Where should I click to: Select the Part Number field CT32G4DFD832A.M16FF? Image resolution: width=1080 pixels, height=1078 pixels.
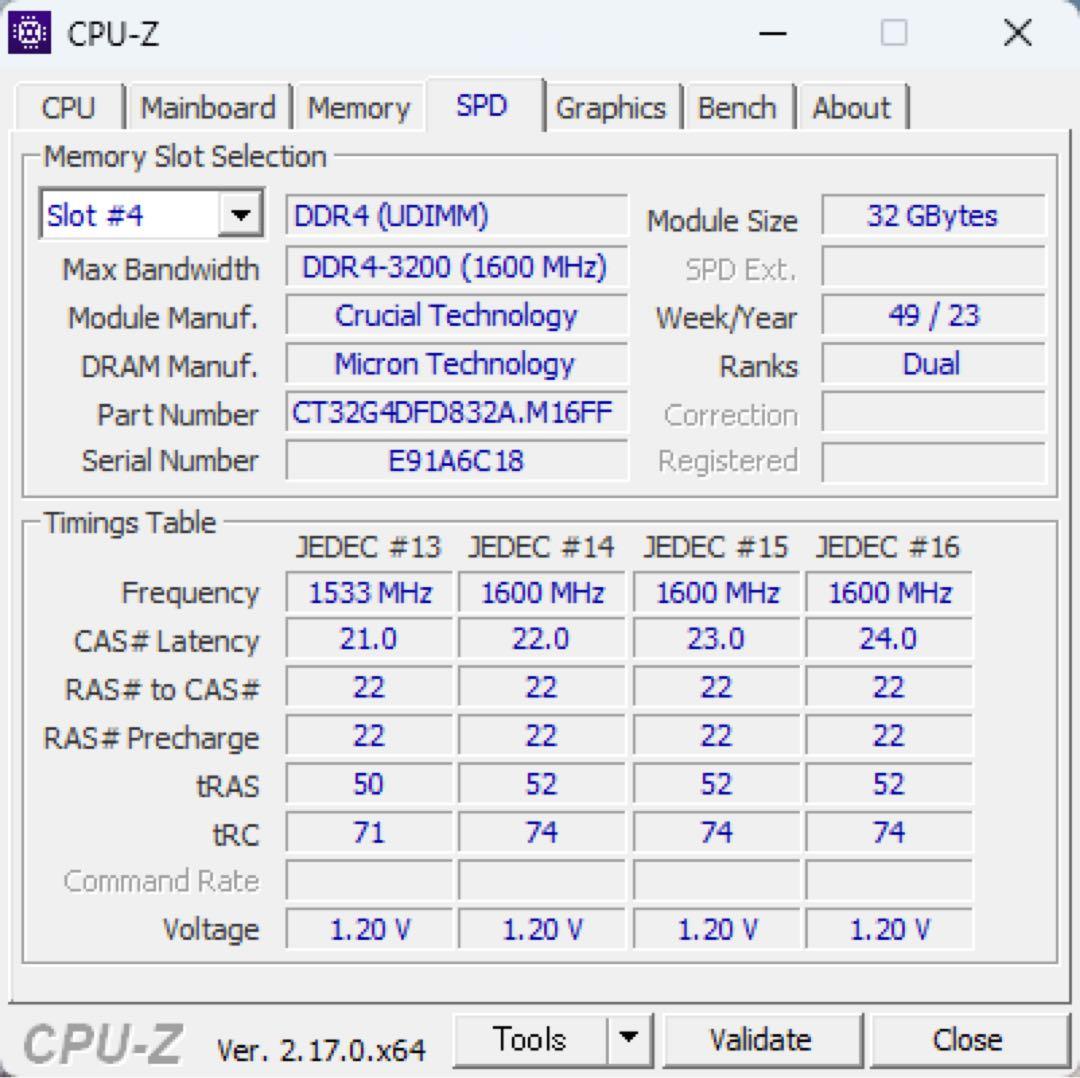click(x=455, y=412)
